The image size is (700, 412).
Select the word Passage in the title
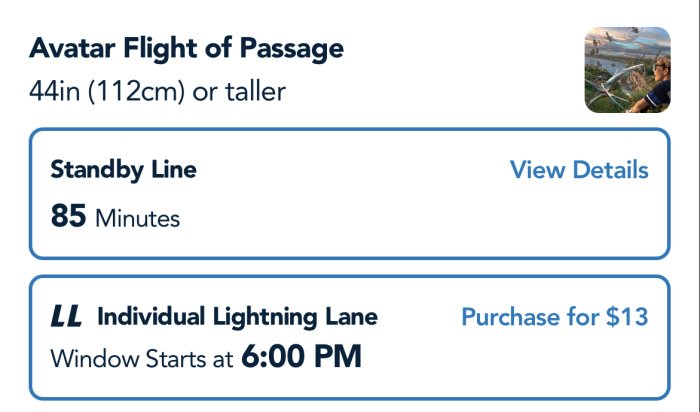coord(292,49)
